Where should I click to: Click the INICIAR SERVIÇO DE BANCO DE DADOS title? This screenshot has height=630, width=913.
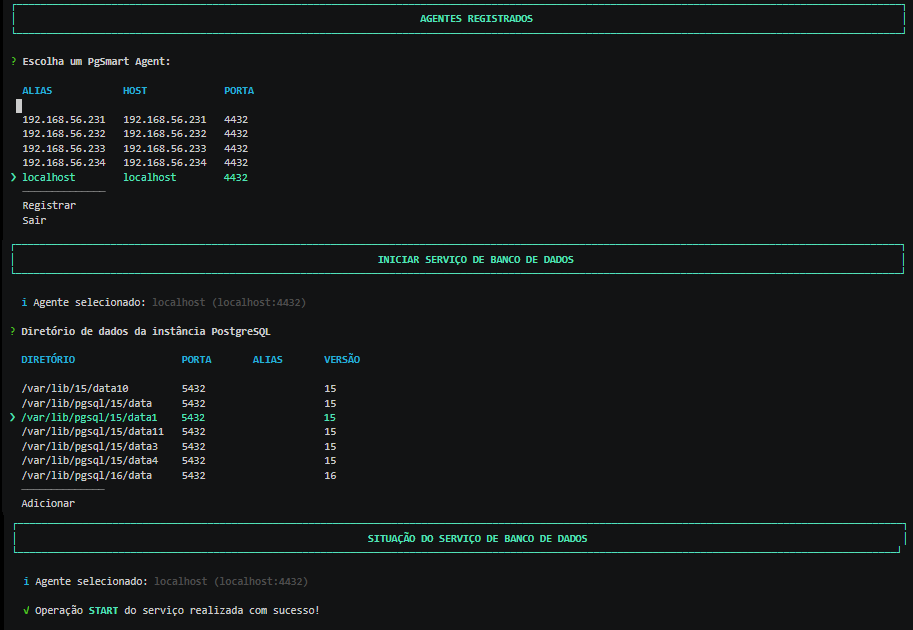(x=476, y=260)
